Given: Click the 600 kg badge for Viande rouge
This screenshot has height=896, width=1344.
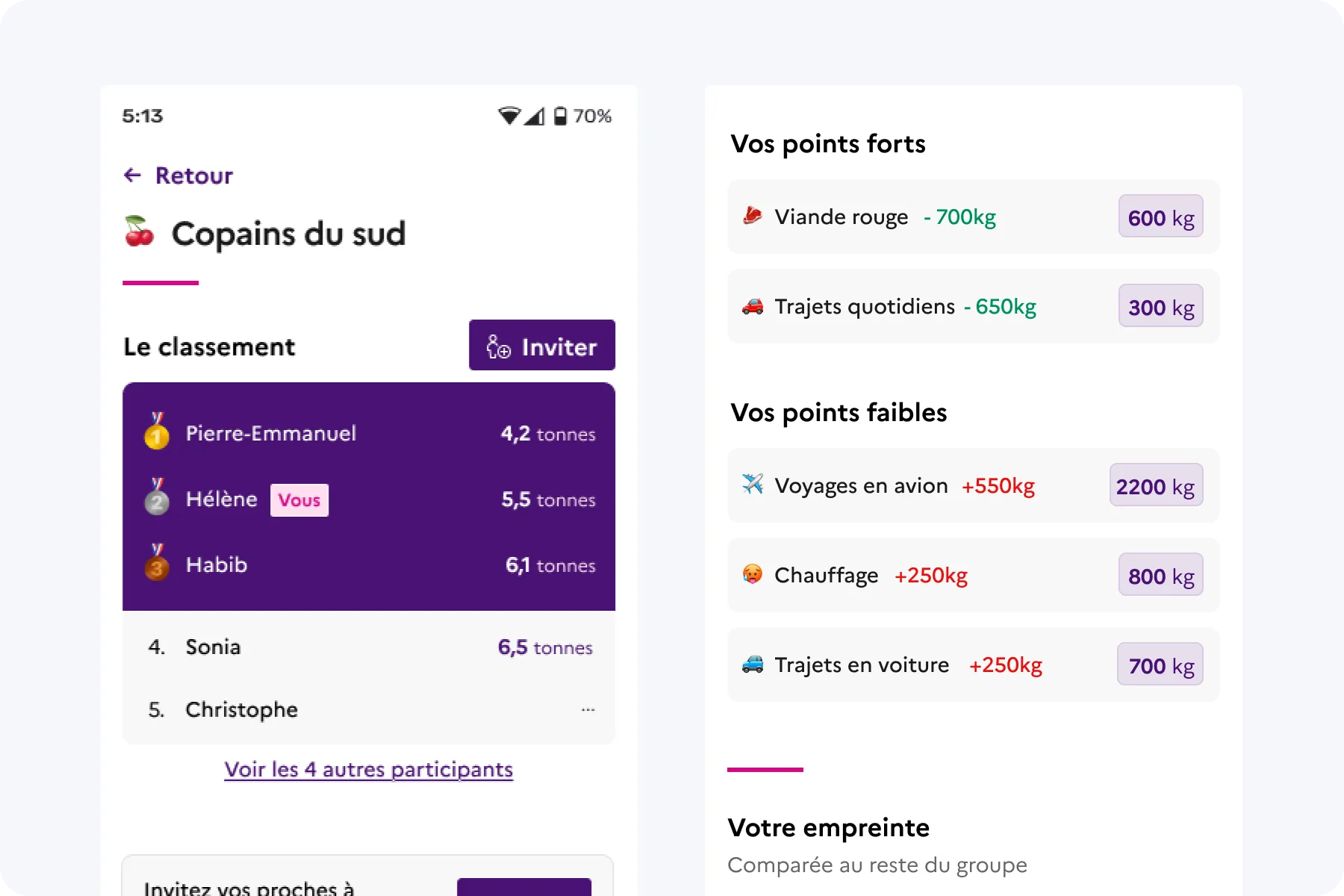Looking at the screenshot, I should point(1161,217).
